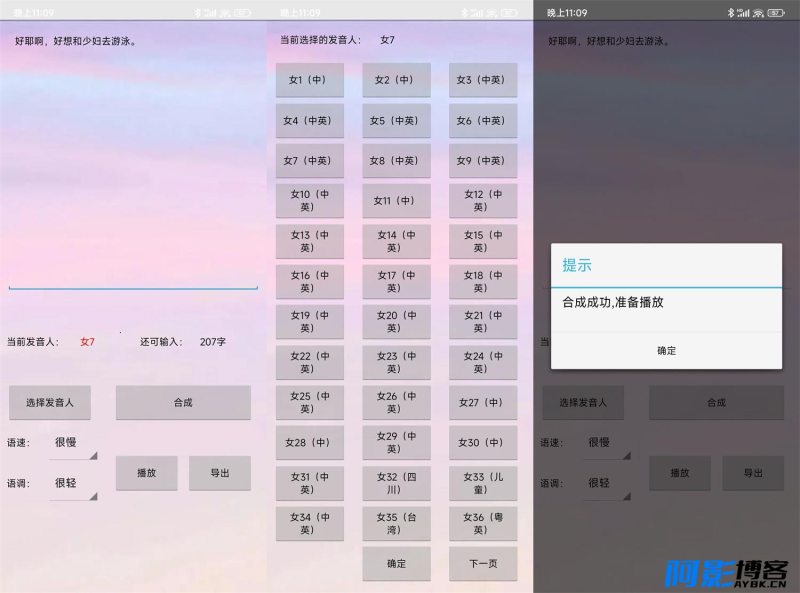Click the 207字 remaining characters counter
Image resolution: width=800 pixels, height=593 pixels.
(x=213, y=342)
